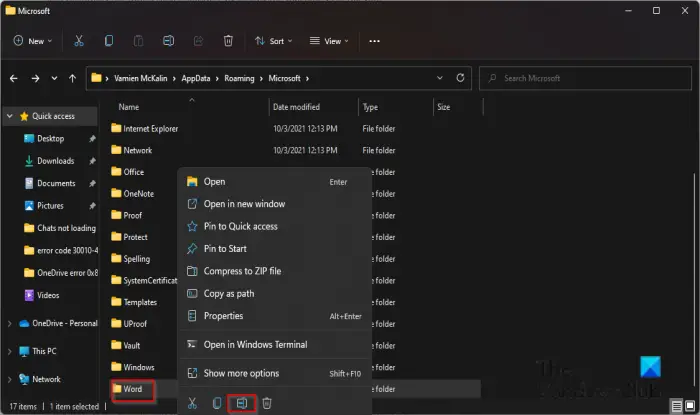Screen dimensions: 700x415
Task: Expand the This PC tree node
Action: (9, 352)
